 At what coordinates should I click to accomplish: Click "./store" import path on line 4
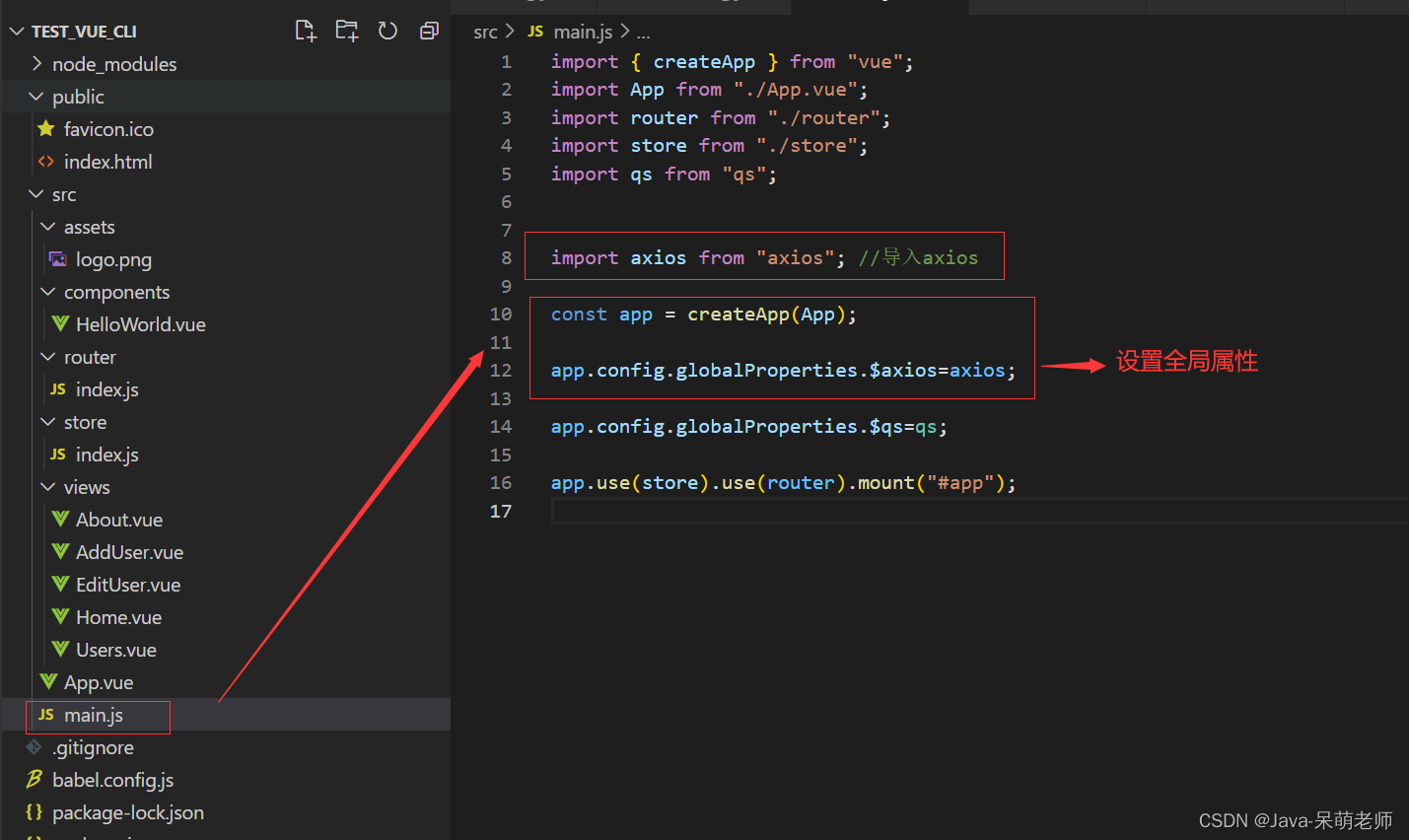pyautogui.click(x=807, y=145)
